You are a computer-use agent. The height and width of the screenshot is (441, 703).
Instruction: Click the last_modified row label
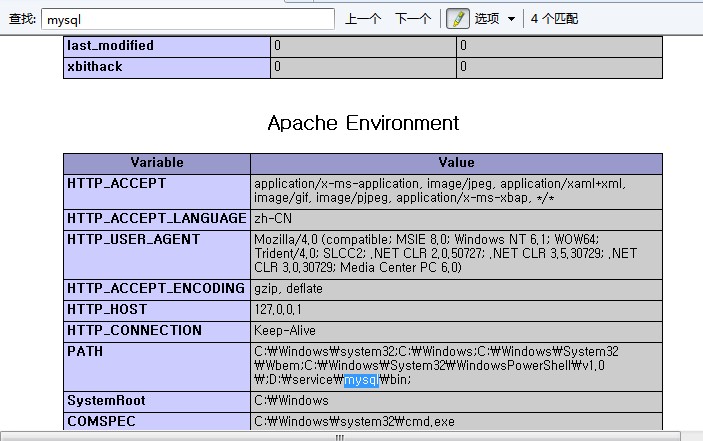coord(110,46)
